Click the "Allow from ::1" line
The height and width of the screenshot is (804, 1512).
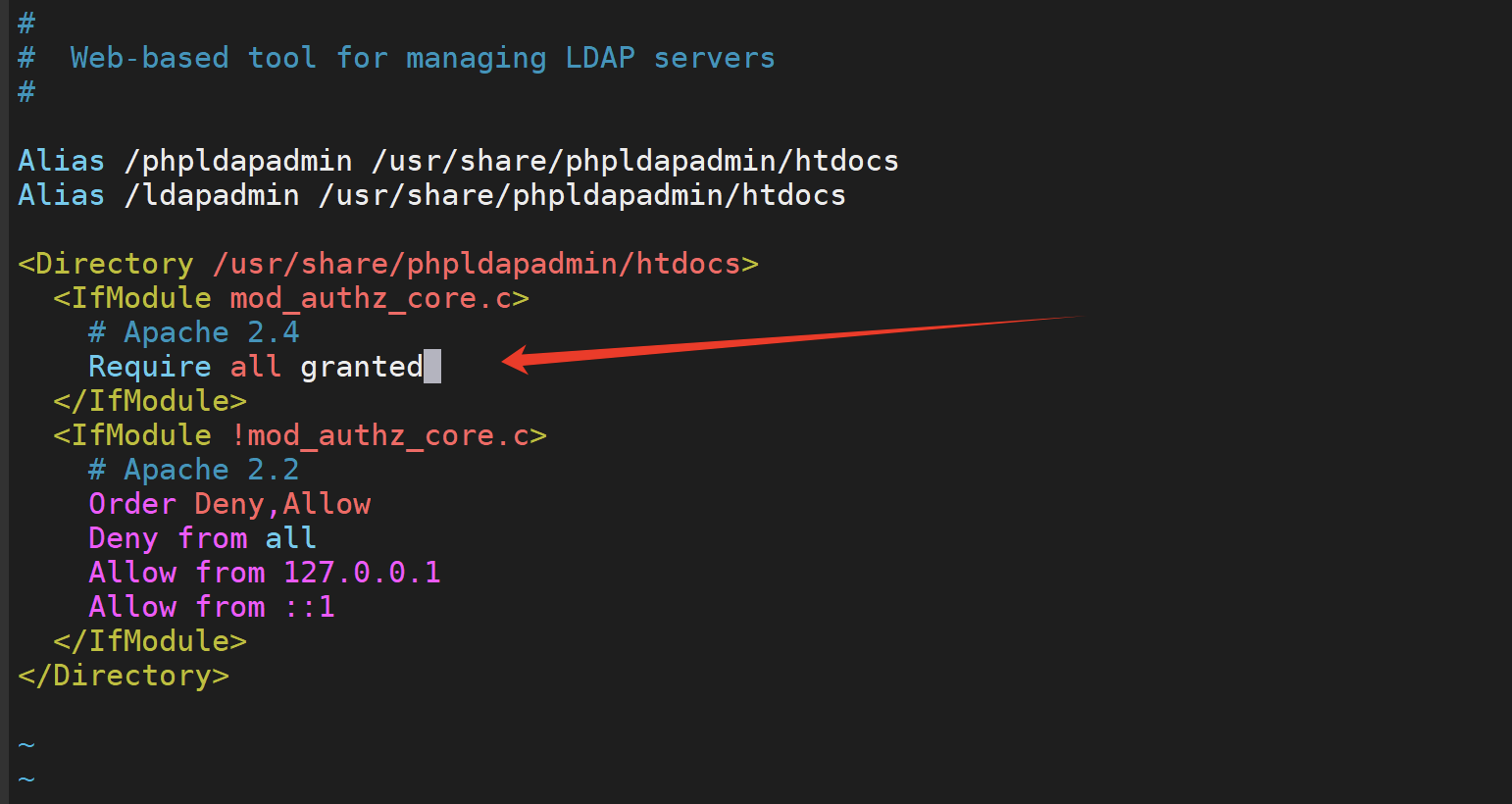point(212,607)
